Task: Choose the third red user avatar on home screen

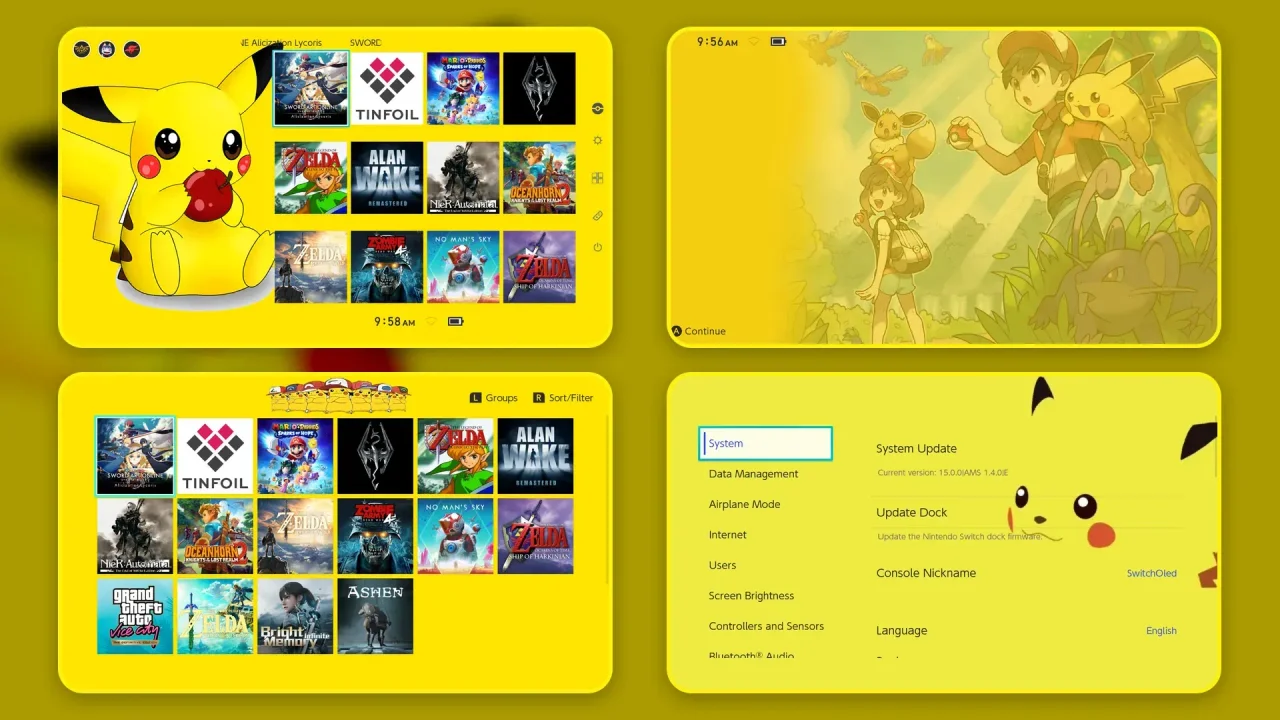Action: click(132, 49)
